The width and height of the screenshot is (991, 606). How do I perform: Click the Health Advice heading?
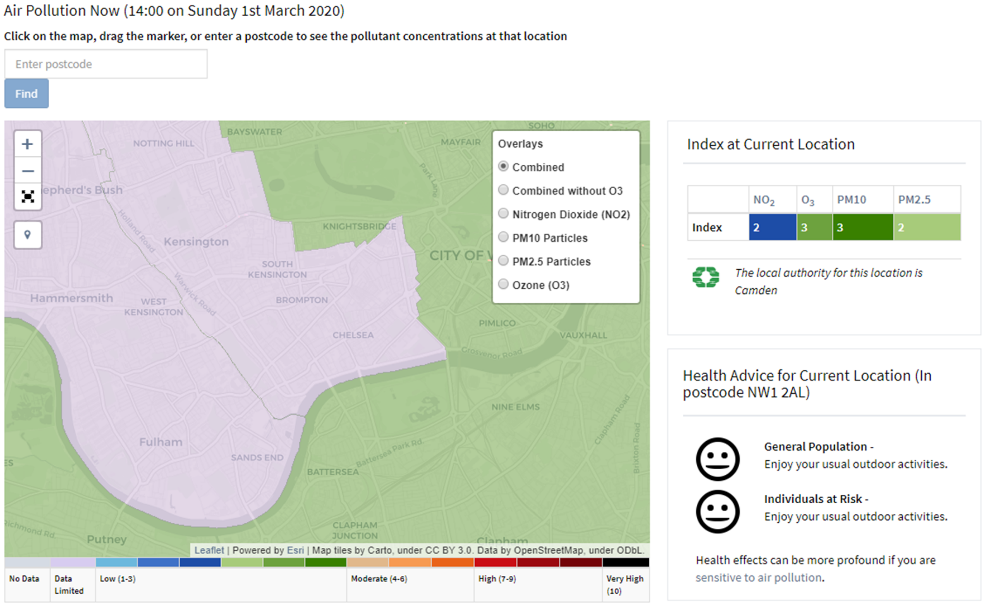807,384
